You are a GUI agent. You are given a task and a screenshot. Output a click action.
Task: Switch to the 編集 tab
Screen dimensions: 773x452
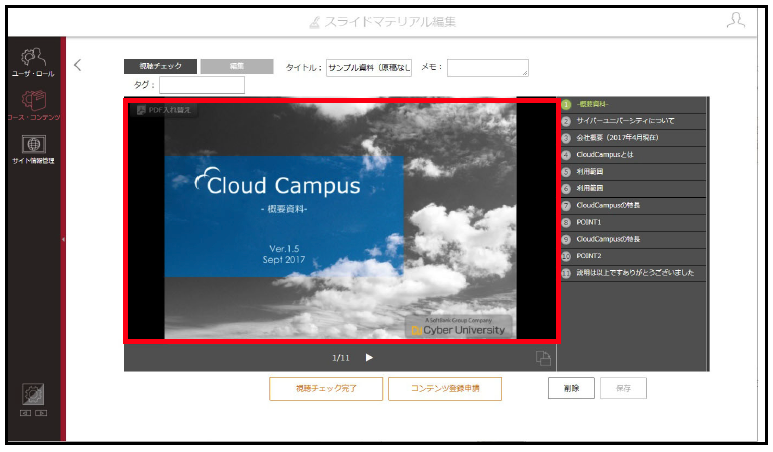(x=237, y=66)
